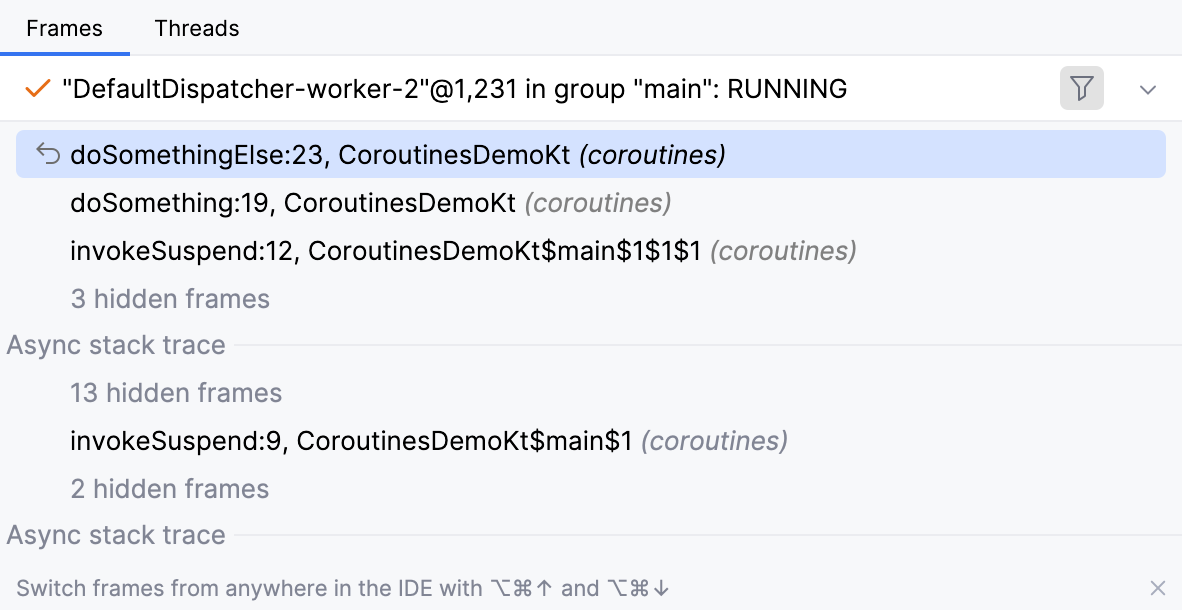Click the switch frames shortcut hint text

[x=340, y=588]
